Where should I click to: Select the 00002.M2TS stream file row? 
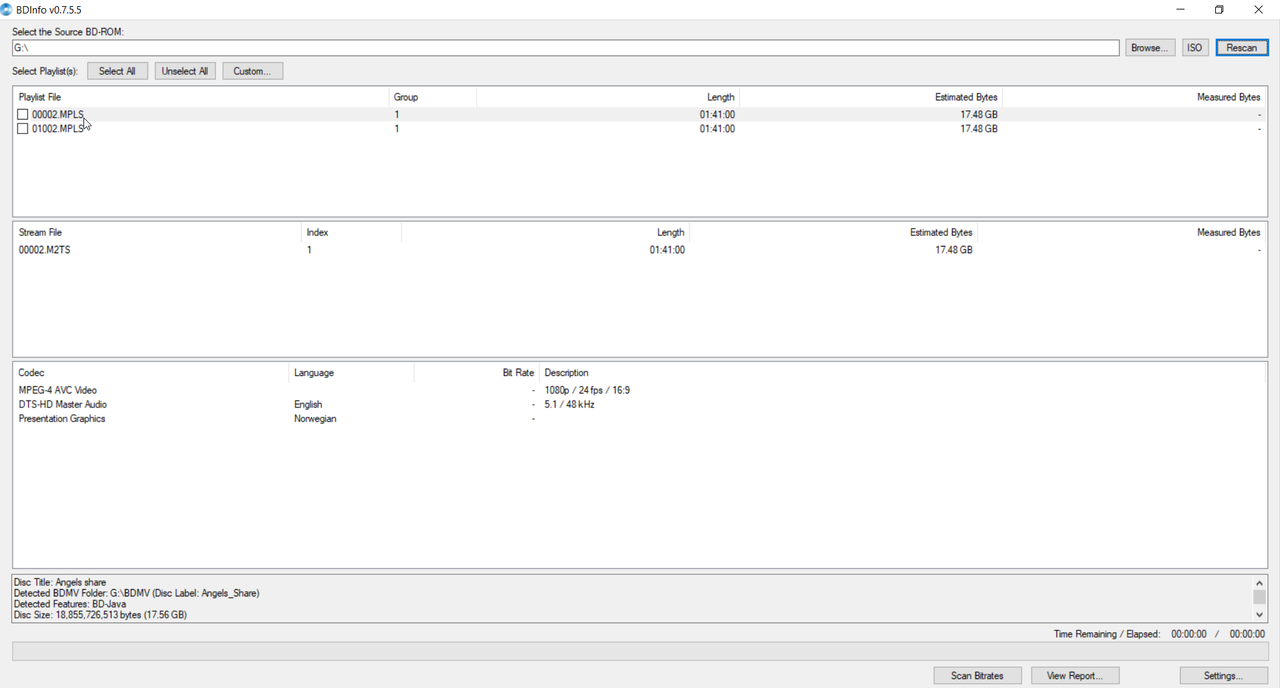(640, 250)
